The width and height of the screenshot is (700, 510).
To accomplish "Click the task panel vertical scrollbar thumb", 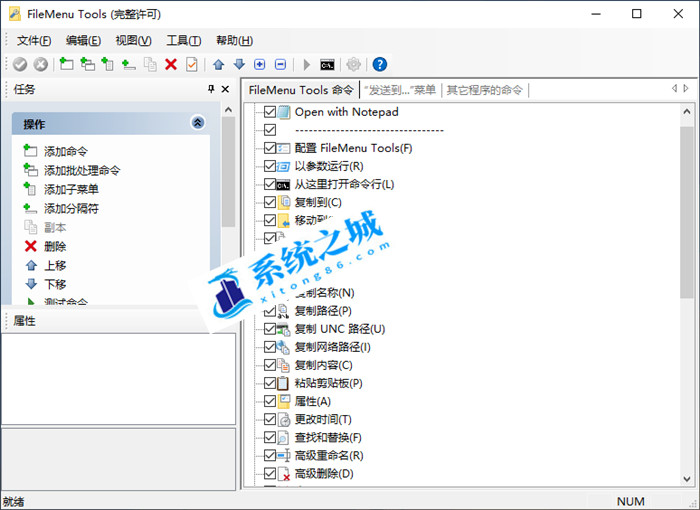I will tap(229, 172).
